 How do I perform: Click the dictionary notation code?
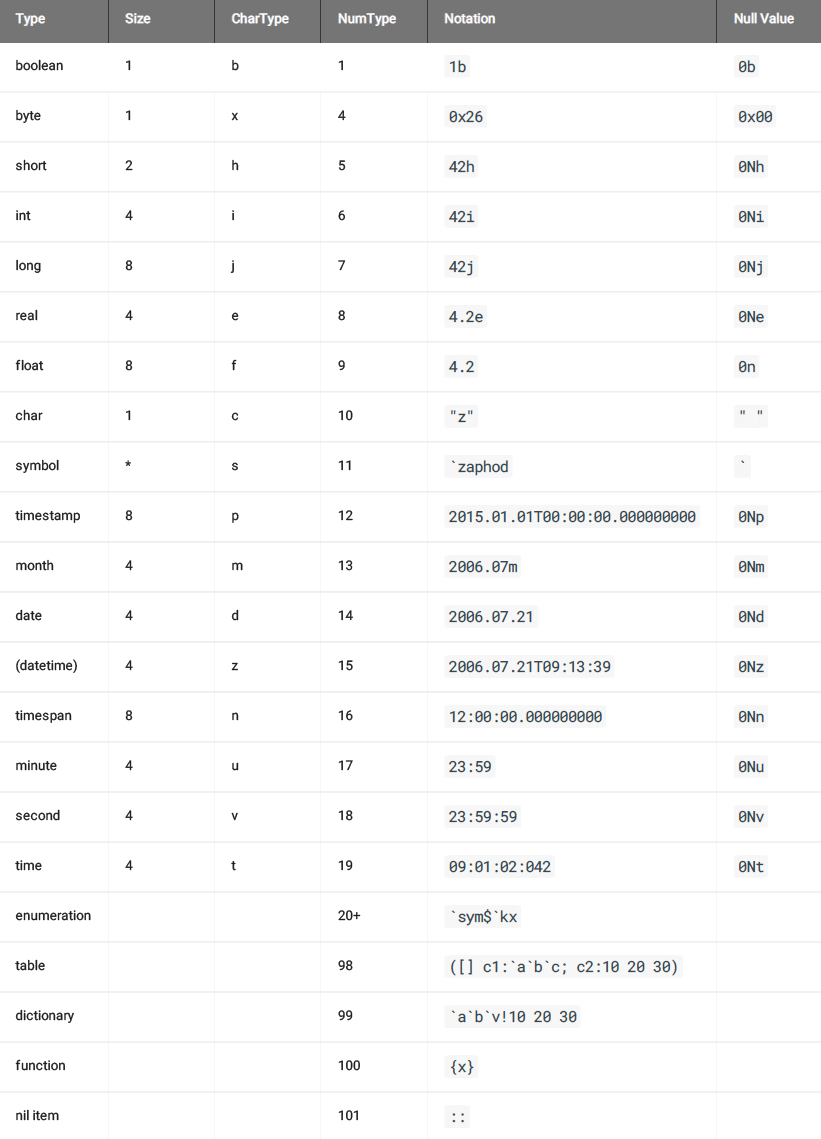[x=513, y=1017]
